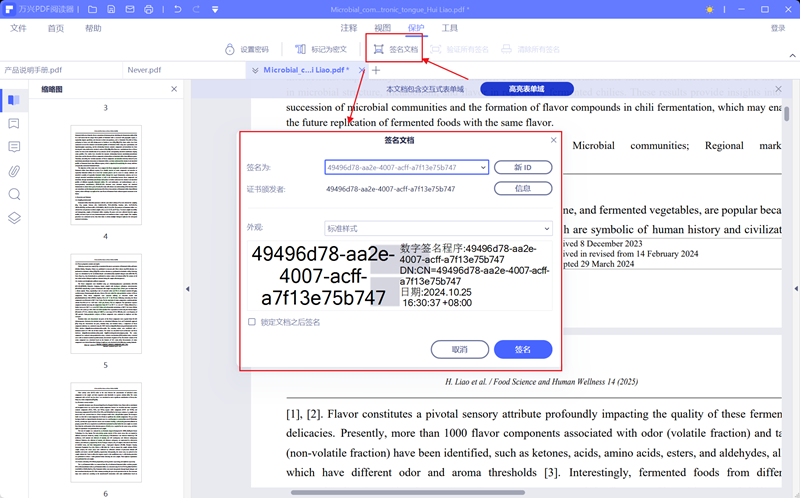Open the 帮助 menu
This screenshot has height=498, width=800.
point(93,28)
